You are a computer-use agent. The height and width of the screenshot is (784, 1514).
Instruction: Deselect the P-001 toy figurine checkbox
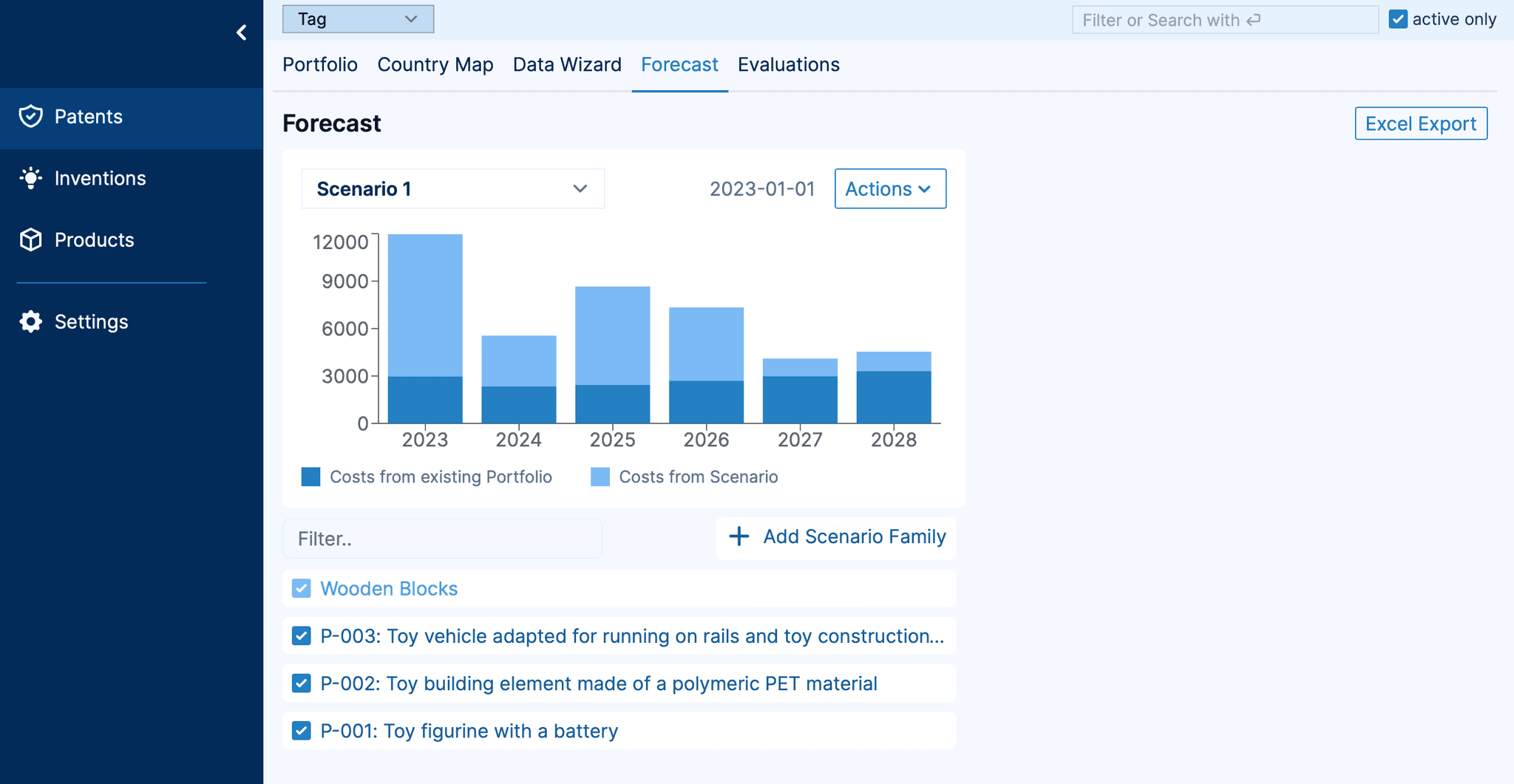(x=302, y=731)
